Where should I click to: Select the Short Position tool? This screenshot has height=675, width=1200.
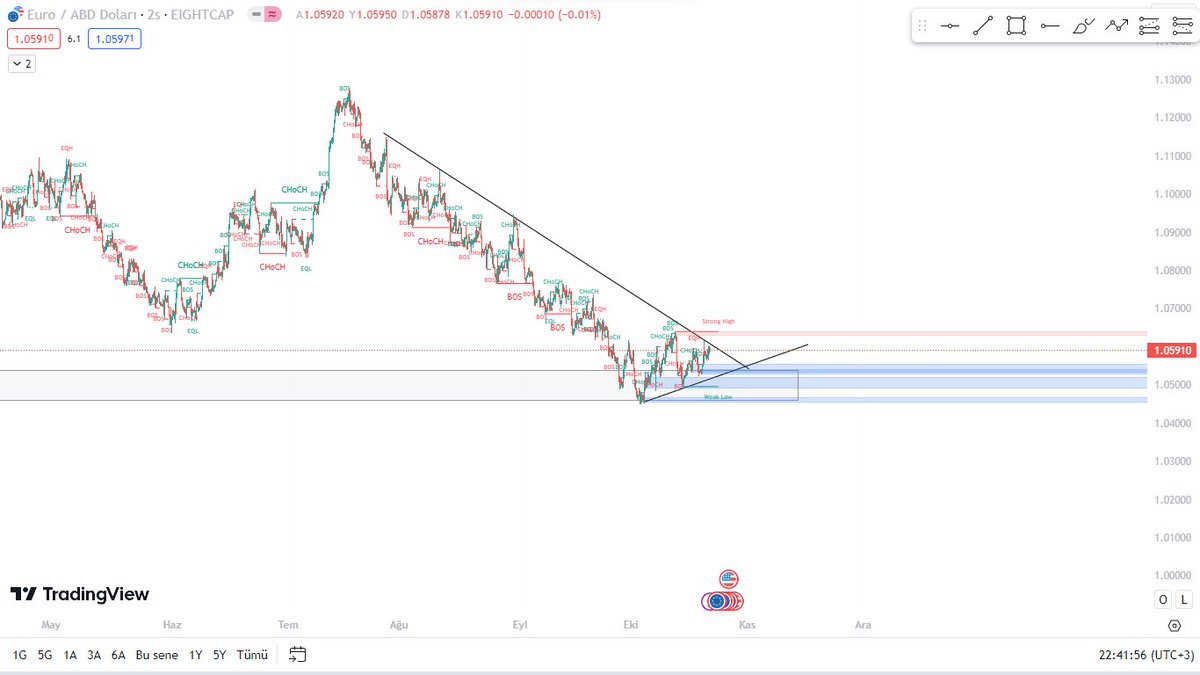pos(1182,25)
